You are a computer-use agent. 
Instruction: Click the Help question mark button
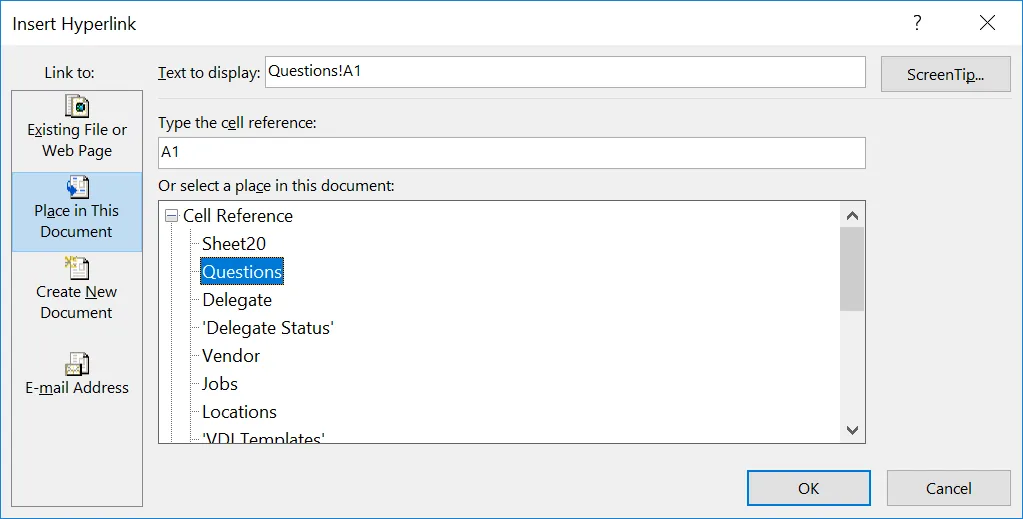(x=917, y=23)
